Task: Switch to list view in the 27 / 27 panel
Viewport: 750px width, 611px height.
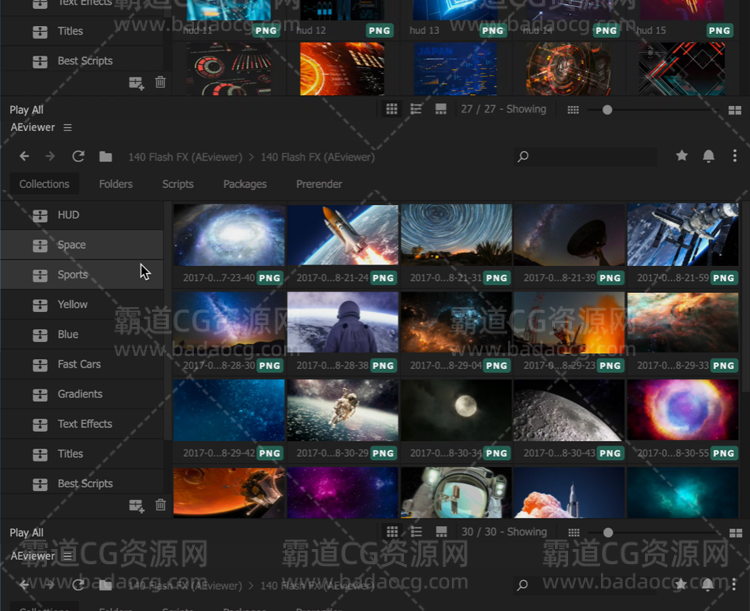Action: (x=416, y=109)
